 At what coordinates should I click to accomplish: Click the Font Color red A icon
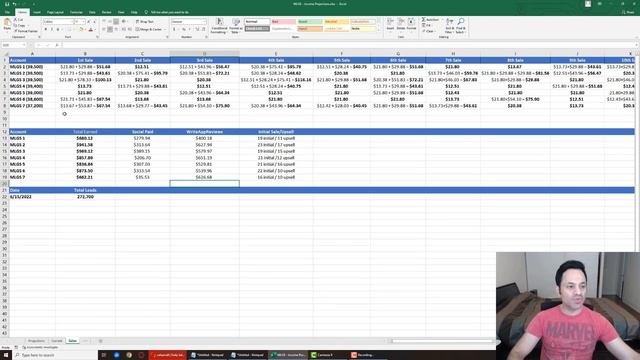pyautogui.click(x=91, y=29)
